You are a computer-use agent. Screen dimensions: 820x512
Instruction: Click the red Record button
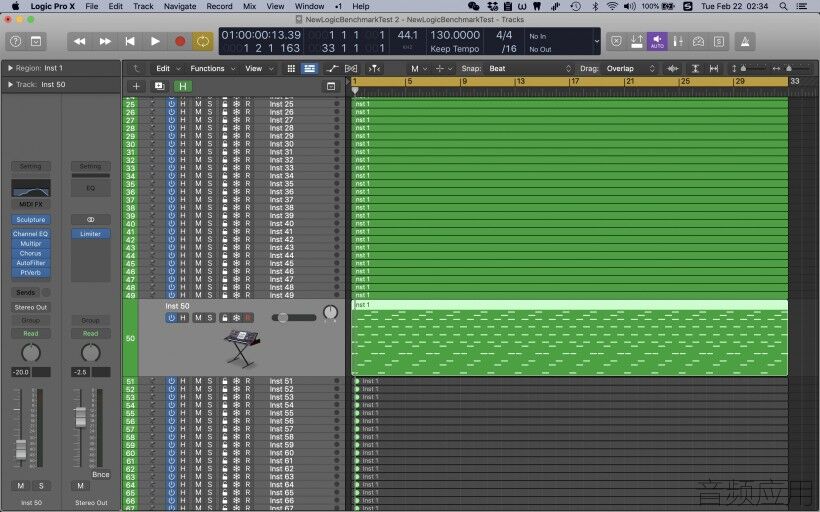click(x=180, y=41)
